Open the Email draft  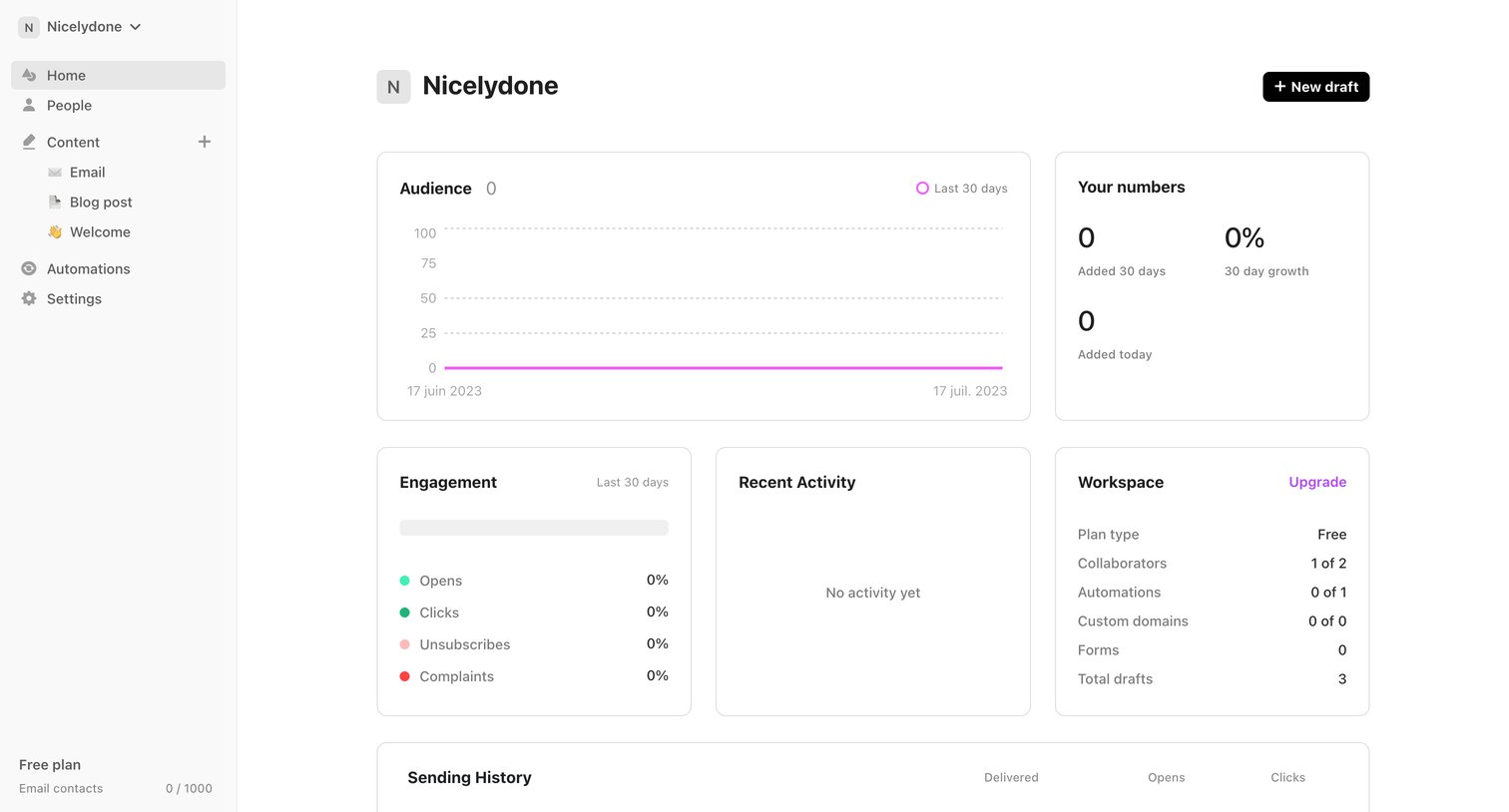click(87, 173)
